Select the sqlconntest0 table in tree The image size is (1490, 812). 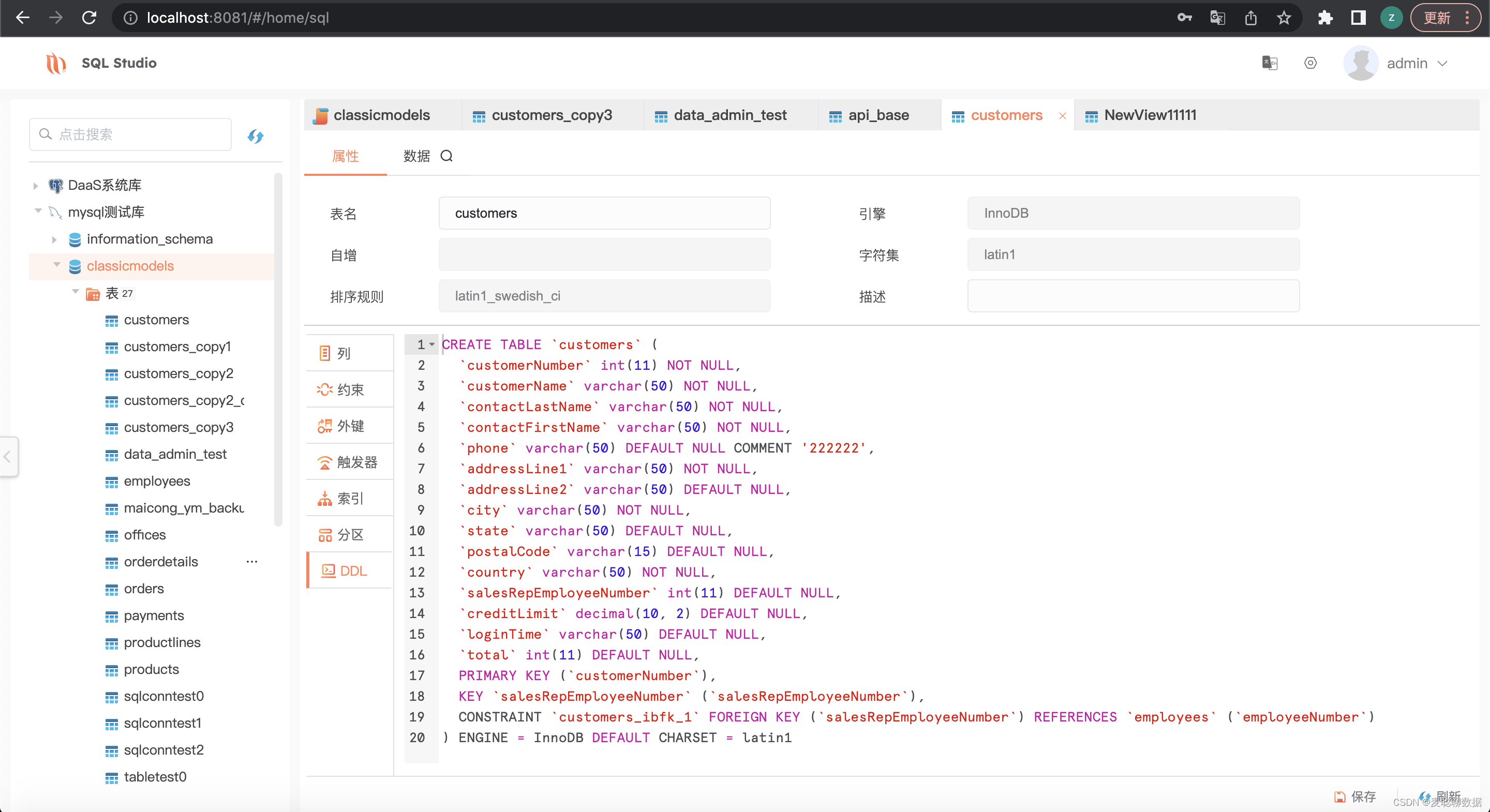[163, 696]
